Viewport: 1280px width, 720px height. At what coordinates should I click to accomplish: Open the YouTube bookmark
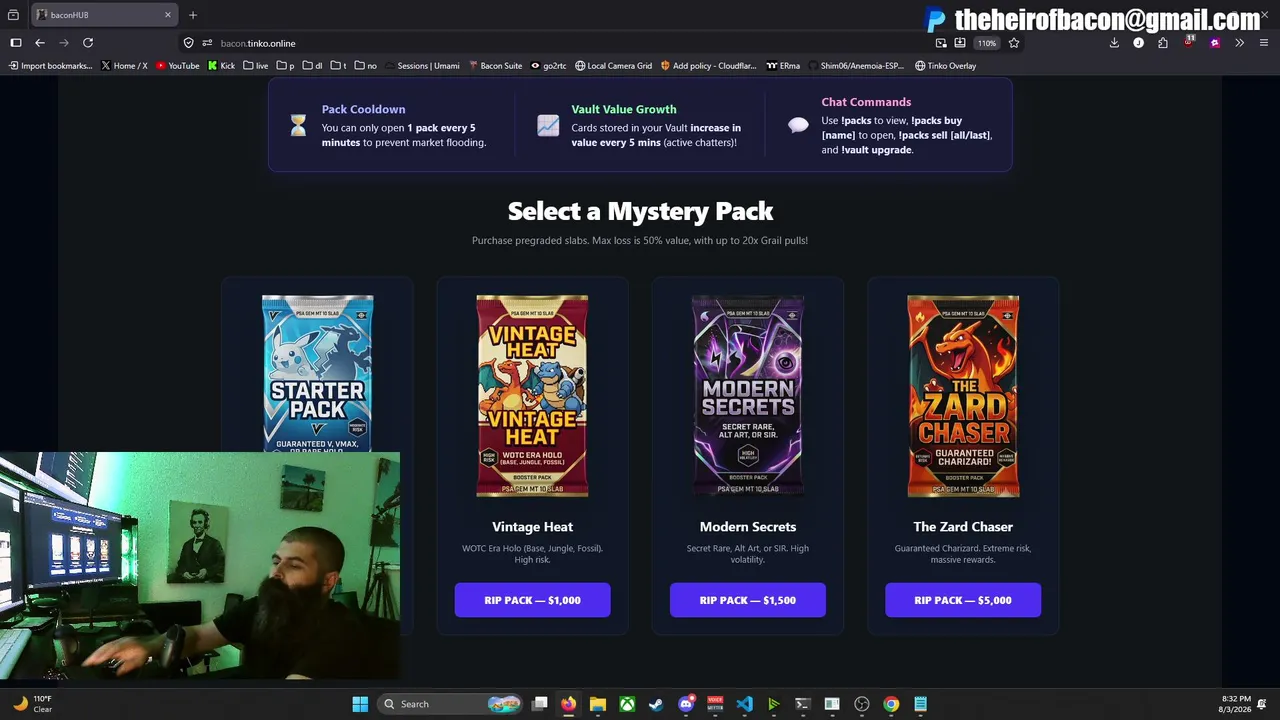pyautogui.click(x=178, y=66)
